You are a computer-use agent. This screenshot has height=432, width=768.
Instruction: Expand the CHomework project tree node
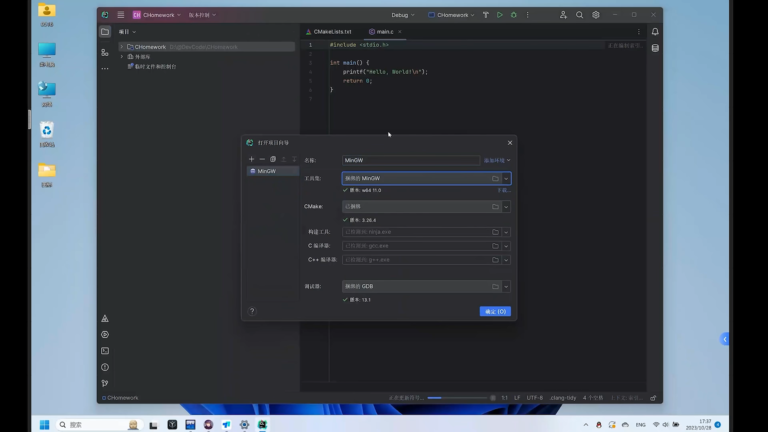pos(122,47)
